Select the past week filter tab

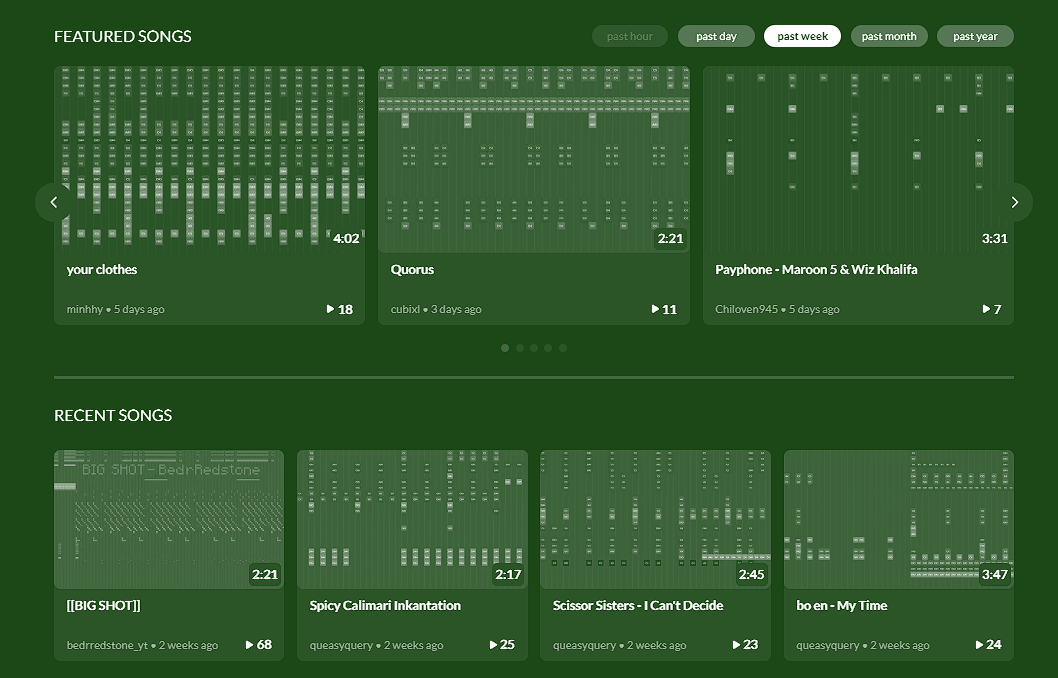coord(802,36)
